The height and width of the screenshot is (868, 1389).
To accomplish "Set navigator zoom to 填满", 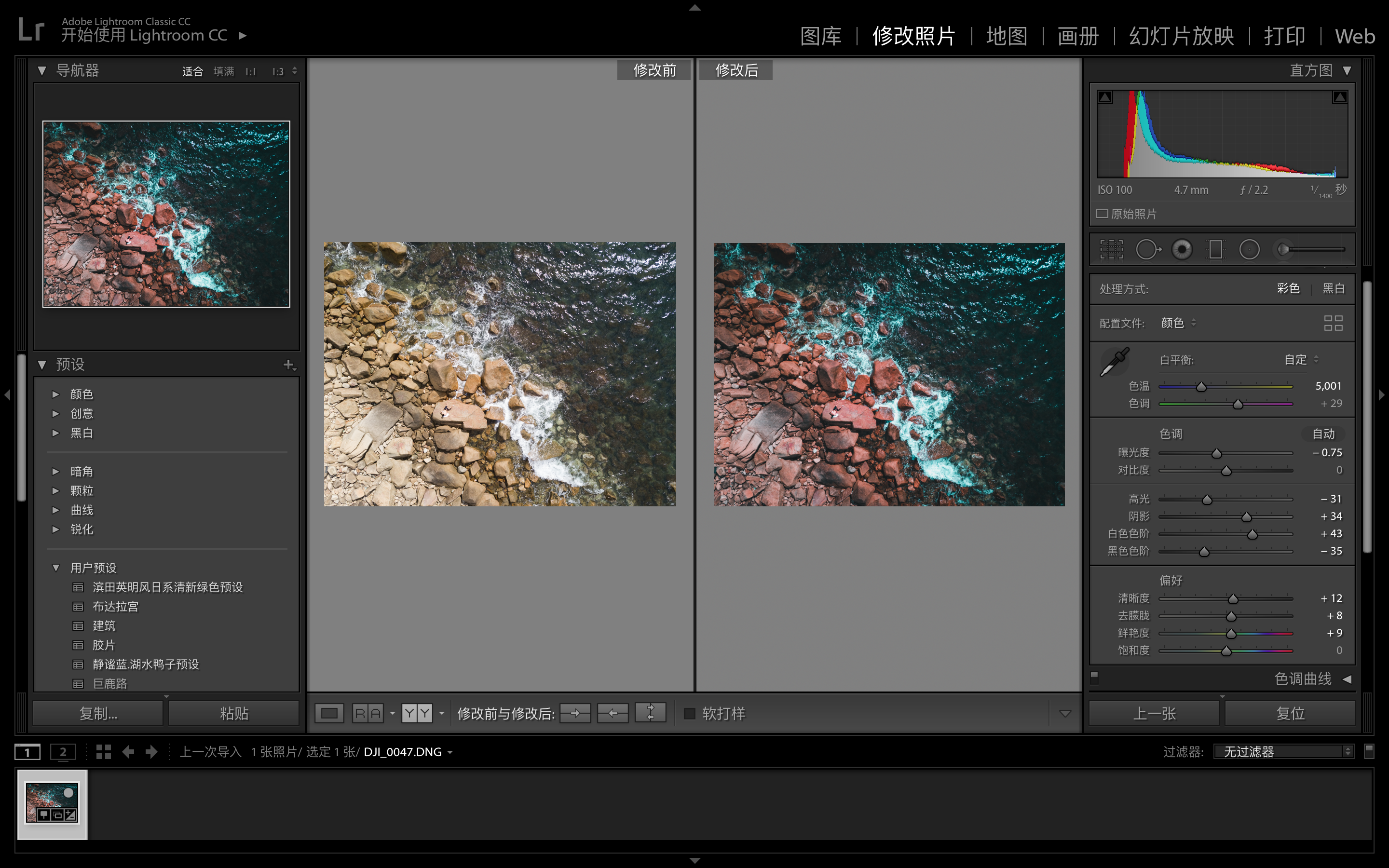I will (x=223, y=71).
